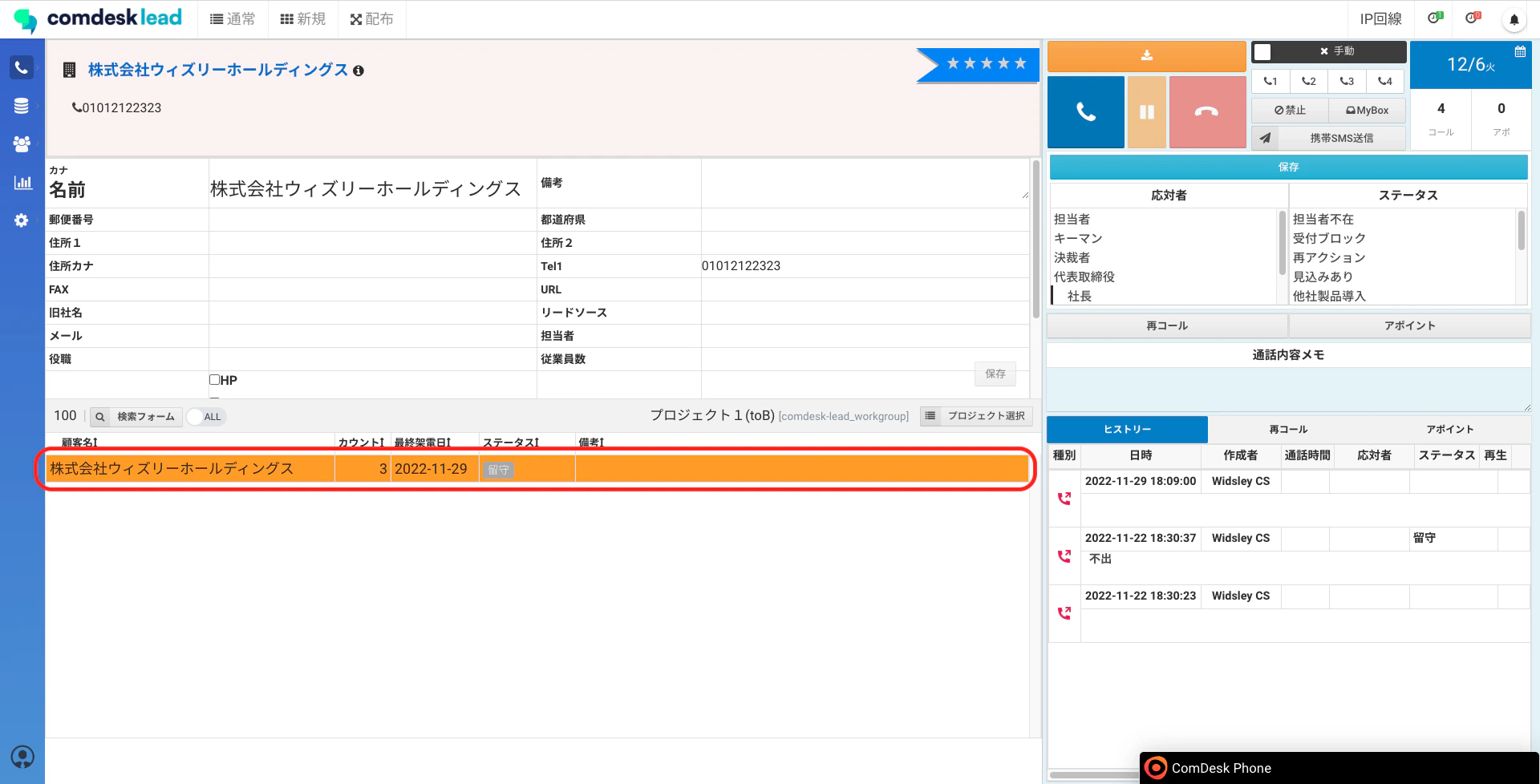This screenshot has height=784, width=1540.
Task: Click into the 通話内容メモ memo field
Action: tap(1288, 390)
